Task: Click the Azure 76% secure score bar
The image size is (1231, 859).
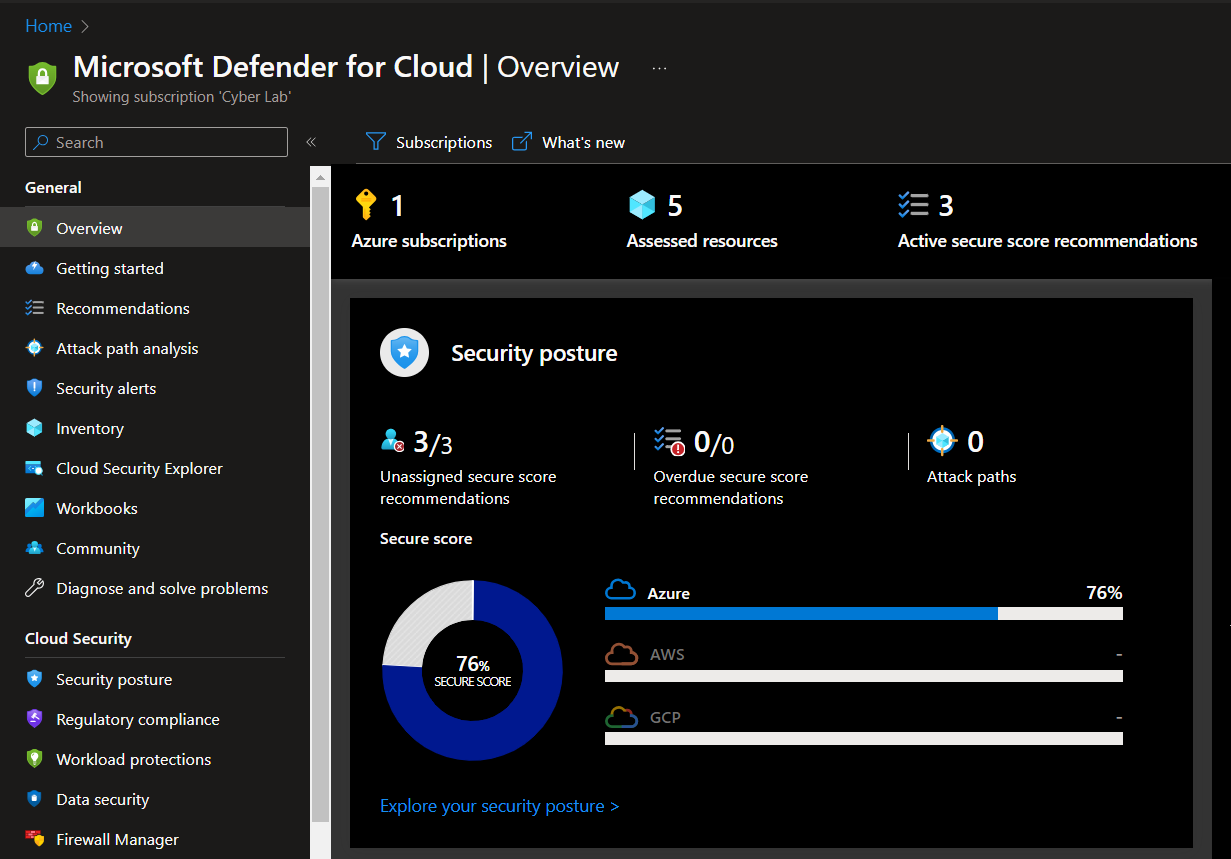Action: pos(864,613)
